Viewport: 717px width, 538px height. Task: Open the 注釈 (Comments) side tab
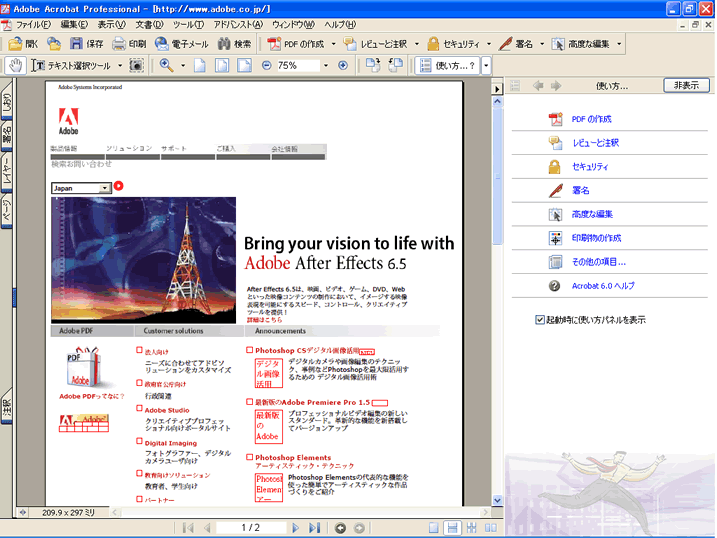tap(6, 406)
